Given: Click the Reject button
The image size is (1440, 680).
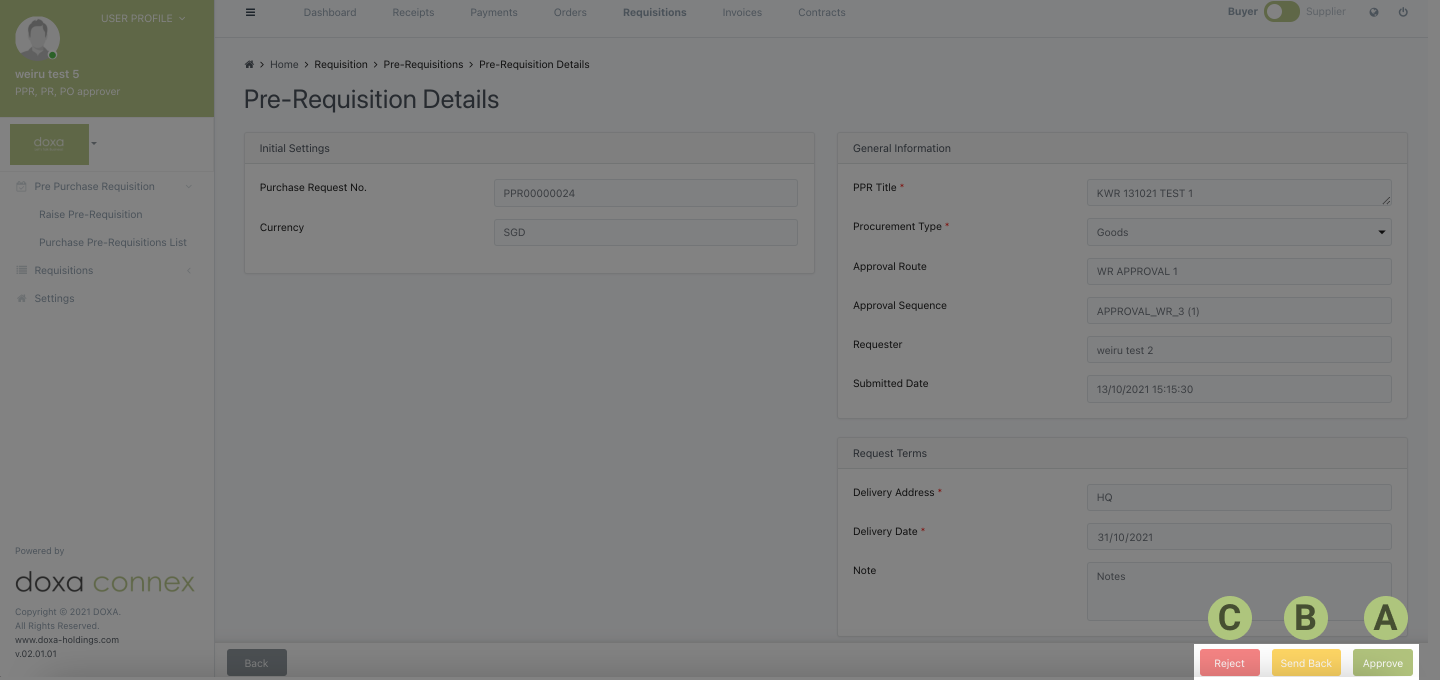Looking at the screenshot, I should [x=1229, y=663].
